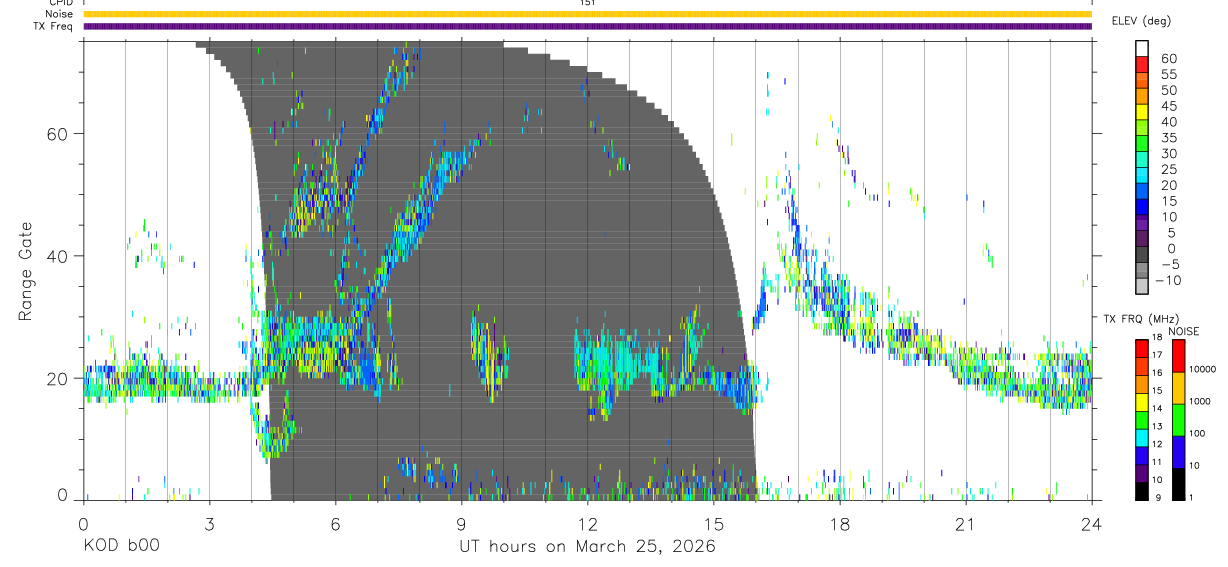The image size is (1228, 567).
Task: Click the 'TX FRQ (MHz)' colorbar title
Action: (x=1141, y=319)
